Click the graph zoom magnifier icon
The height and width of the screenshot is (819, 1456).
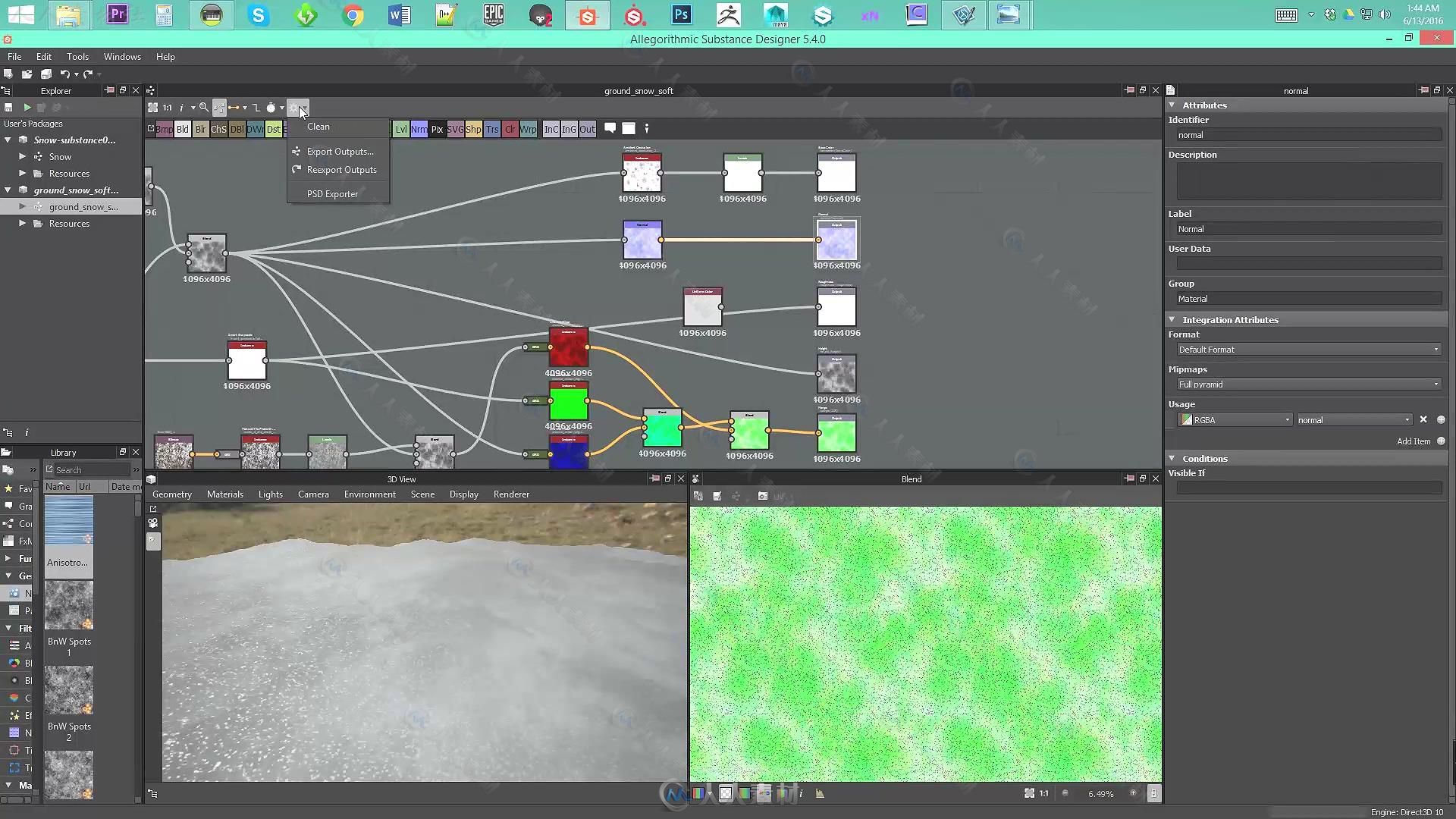pyautogui.click(x=204, y=108)
